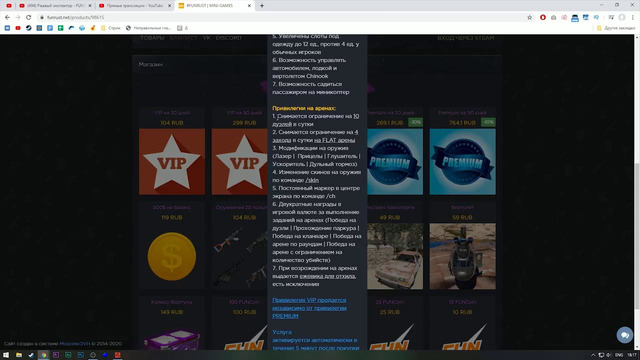Click the red app icon on the taskbar

pyautogui.click(x=118, y=355)
